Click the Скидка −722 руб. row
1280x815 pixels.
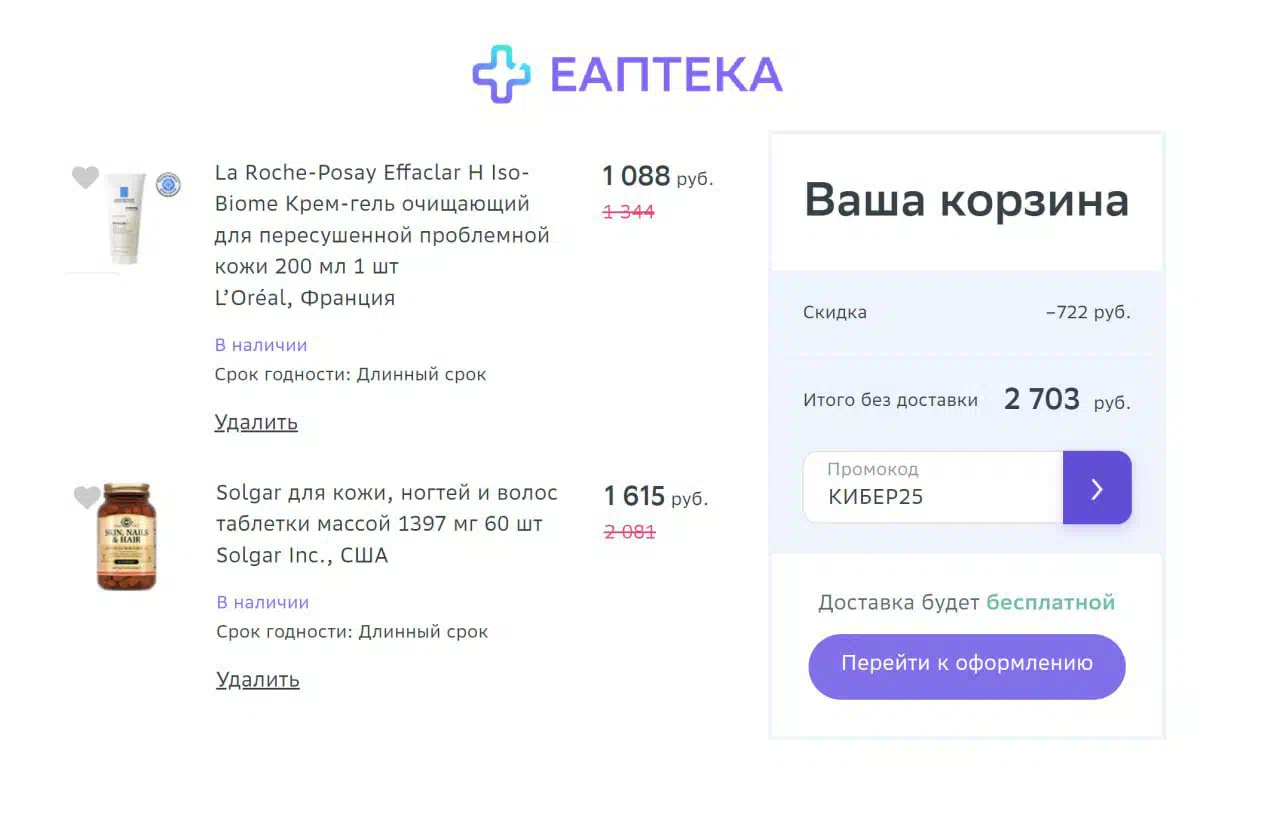(967, 312)
